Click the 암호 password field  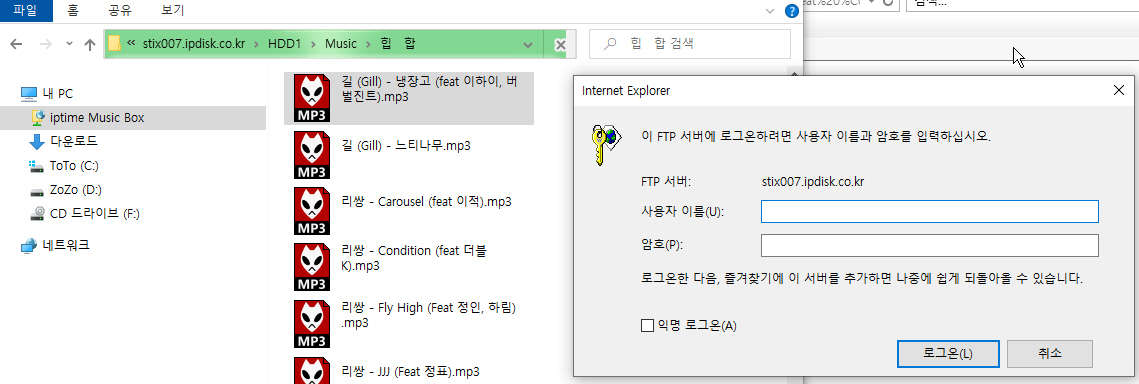tap(929, 245)
